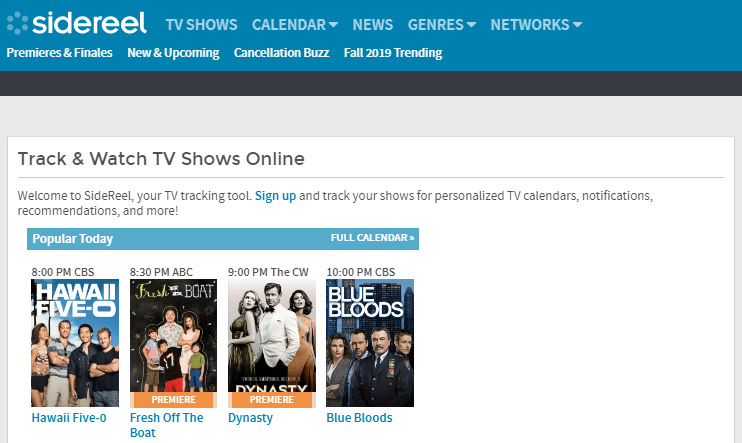Open Fall 2019 Trending
Image resolution: width=742 pixels, height=443 pixels.
393,53
